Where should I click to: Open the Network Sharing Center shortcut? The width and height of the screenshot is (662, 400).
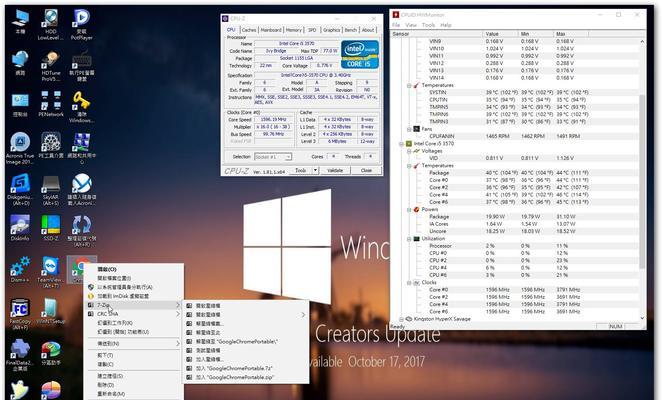pos(81,148)
